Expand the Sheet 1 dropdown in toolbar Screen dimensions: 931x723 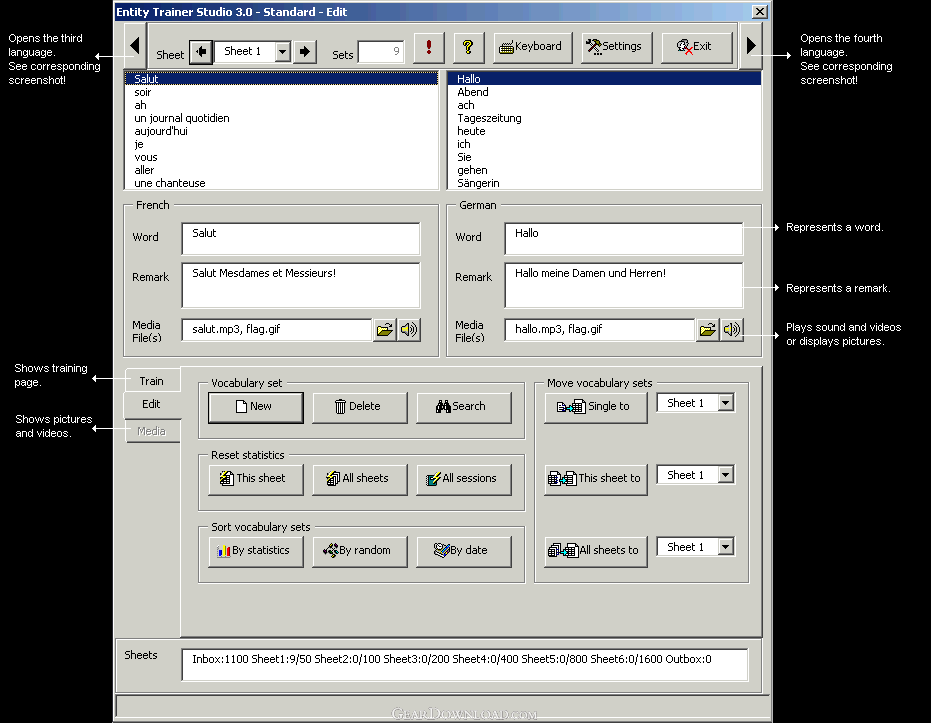(283, 52)
